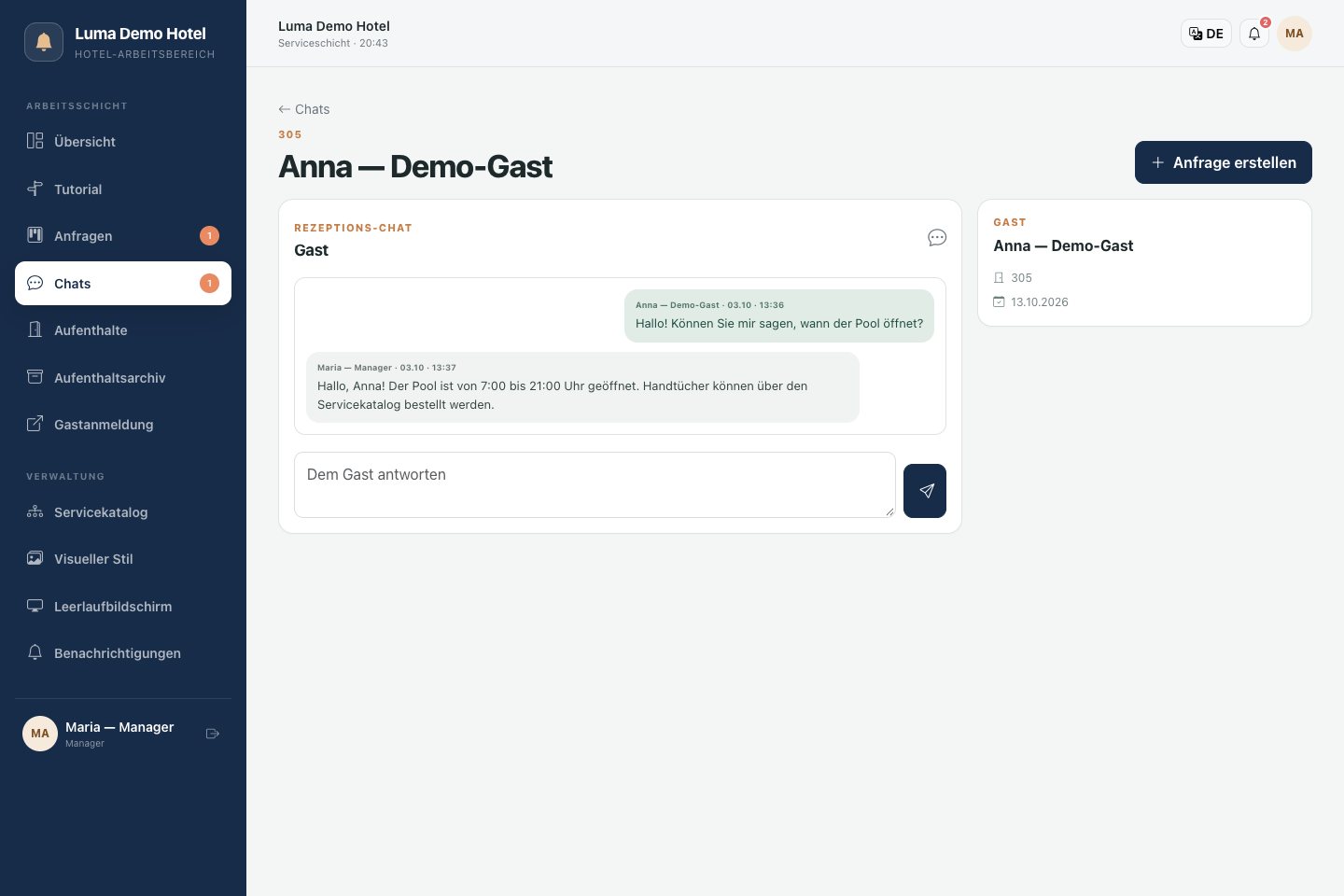Click Anna's pool question message bubble
The image size is (1344, 896).
(x=779, y=315)
